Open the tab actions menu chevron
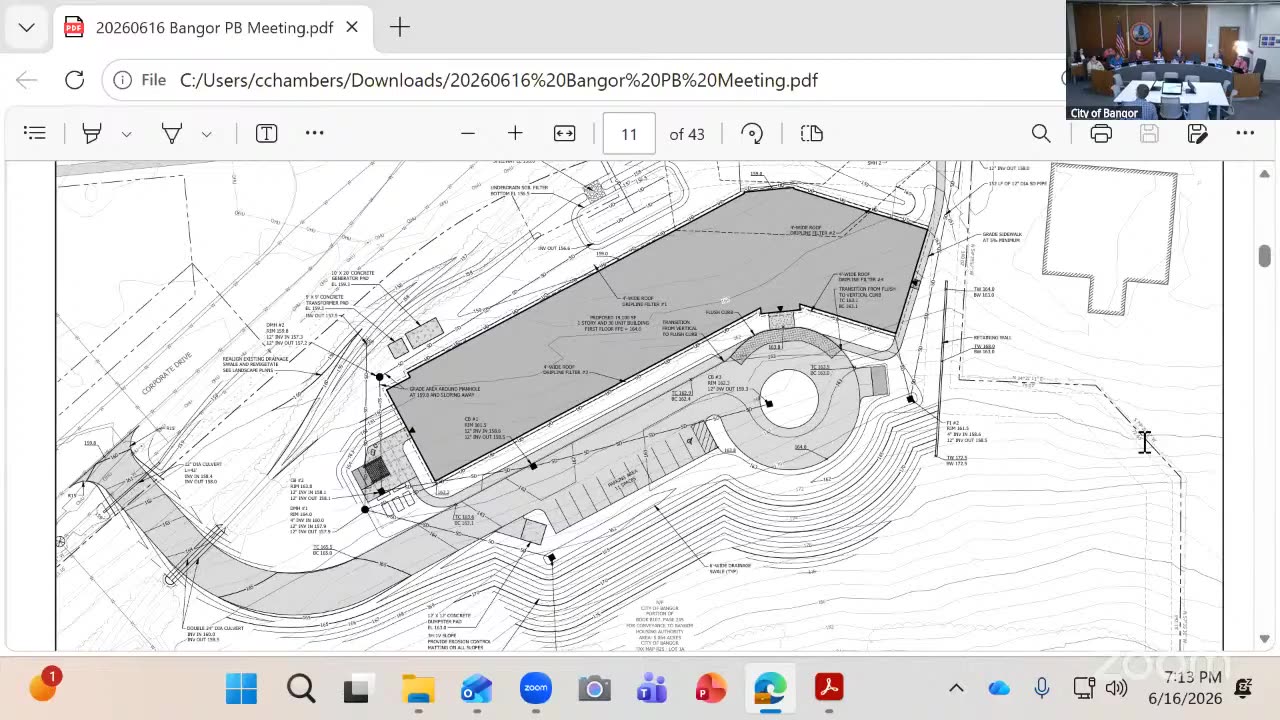Screen dimensions: 1280x720 (x=27, y=27)
